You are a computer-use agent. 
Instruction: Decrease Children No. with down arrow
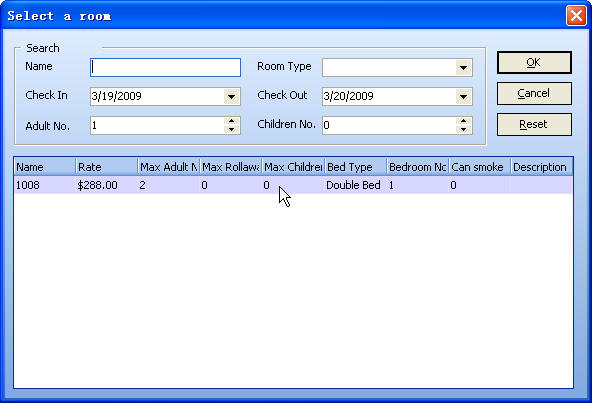pos(463,130)
